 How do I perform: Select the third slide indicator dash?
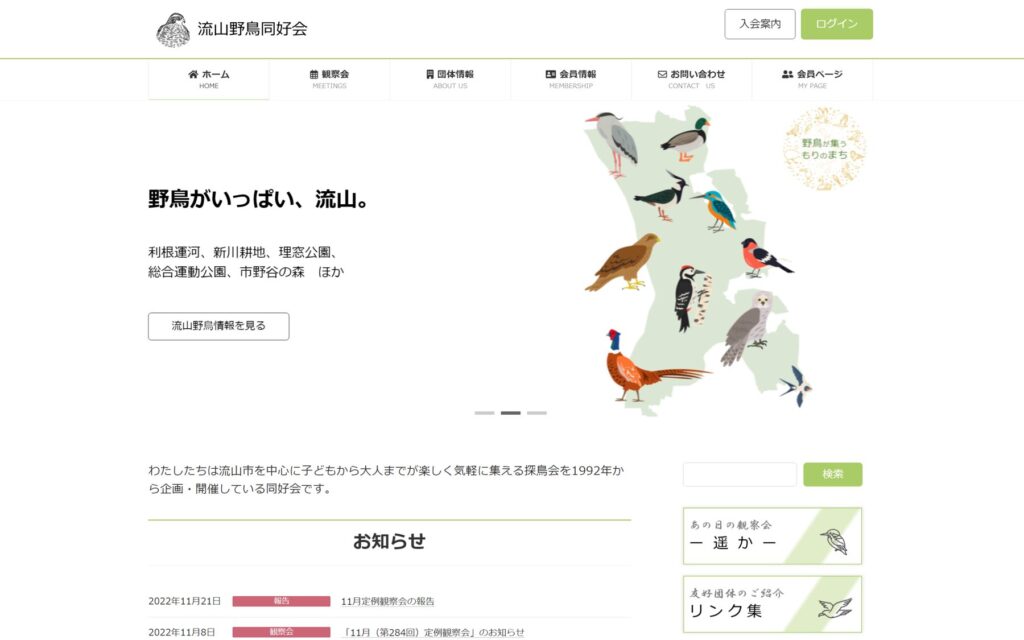point(537,413)
